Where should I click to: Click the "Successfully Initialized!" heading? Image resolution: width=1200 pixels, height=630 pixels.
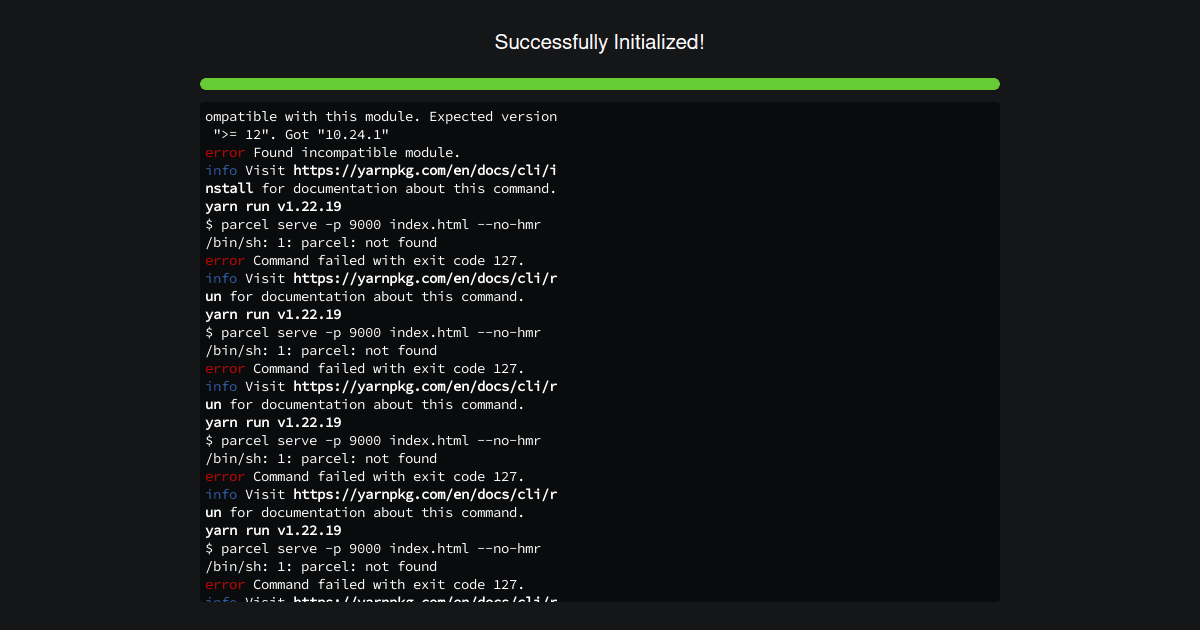[600, 42]
